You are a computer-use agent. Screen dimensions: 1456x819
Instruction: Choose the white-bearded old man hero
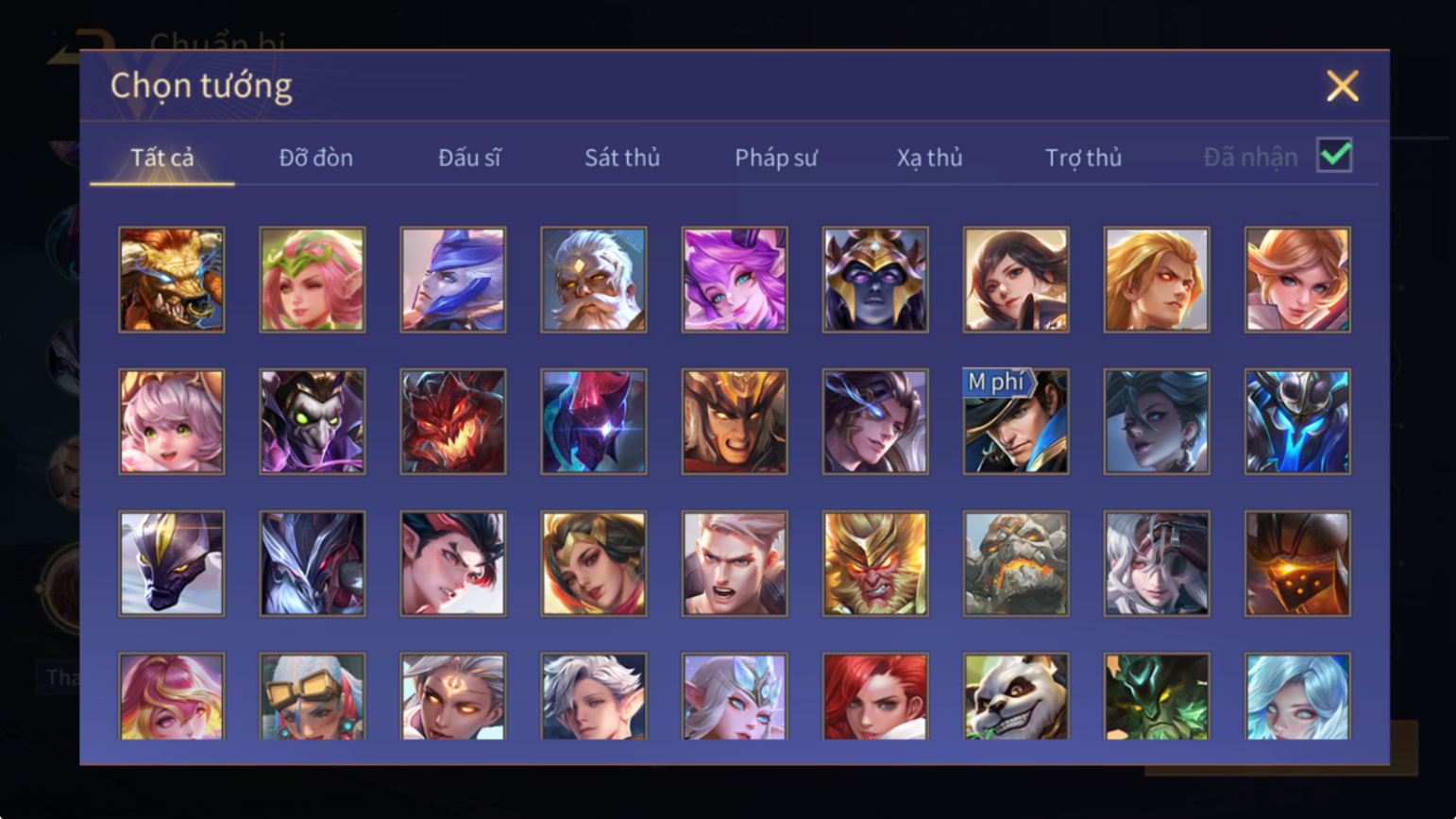pyautogui.click(x=594, y=280)
